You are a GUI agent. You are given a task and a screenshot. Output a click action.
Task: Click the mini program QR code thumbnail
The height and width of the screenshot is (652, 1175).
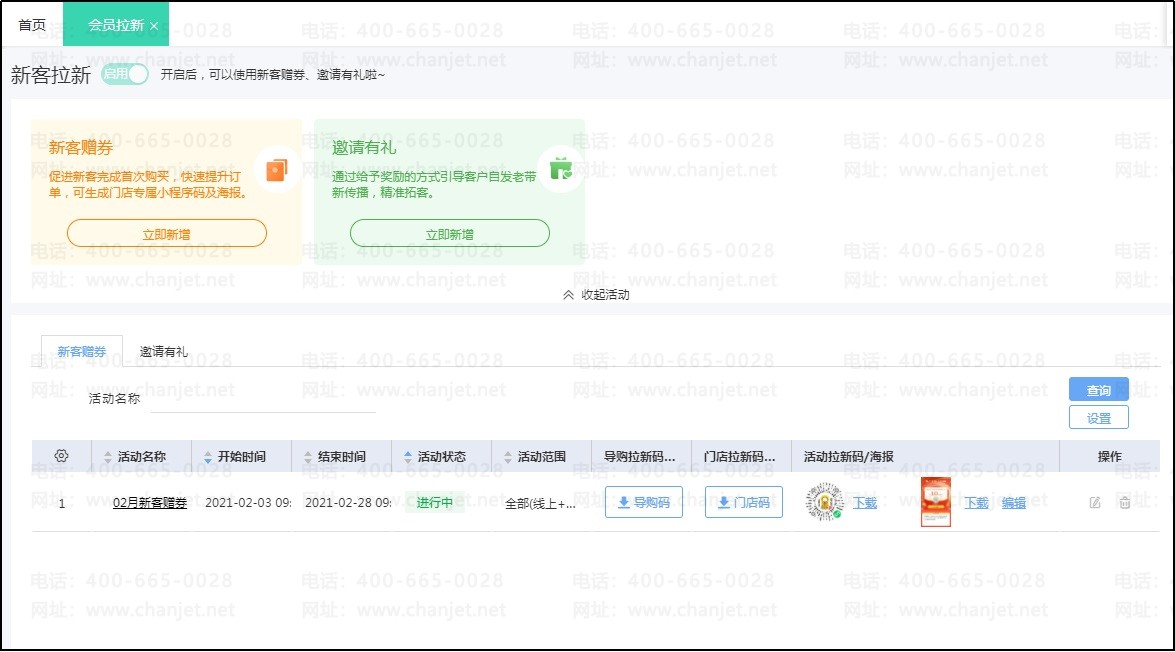tap(824, 501)
